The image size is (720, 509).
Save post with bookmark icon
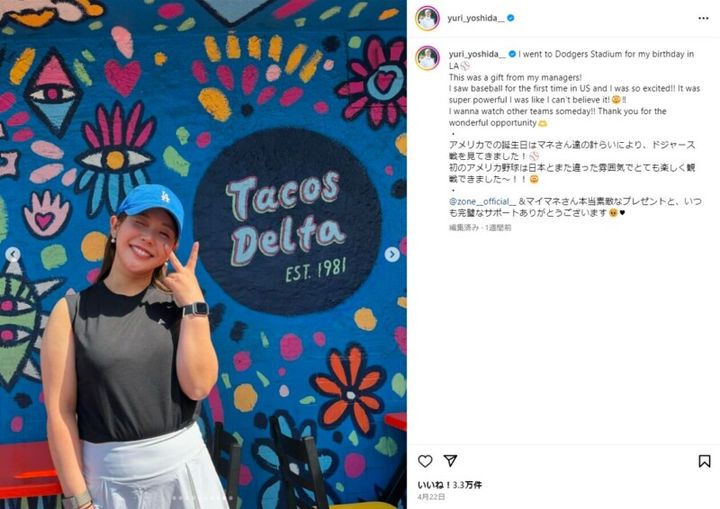pos(704,461)
